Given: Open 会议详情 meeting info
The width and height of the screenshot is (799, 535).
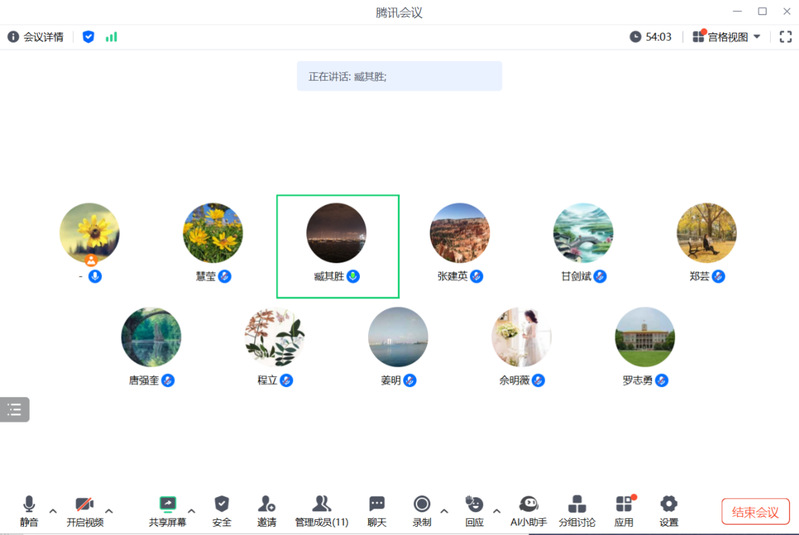Looking at the screenshot, I should click(x=36, y=37).
